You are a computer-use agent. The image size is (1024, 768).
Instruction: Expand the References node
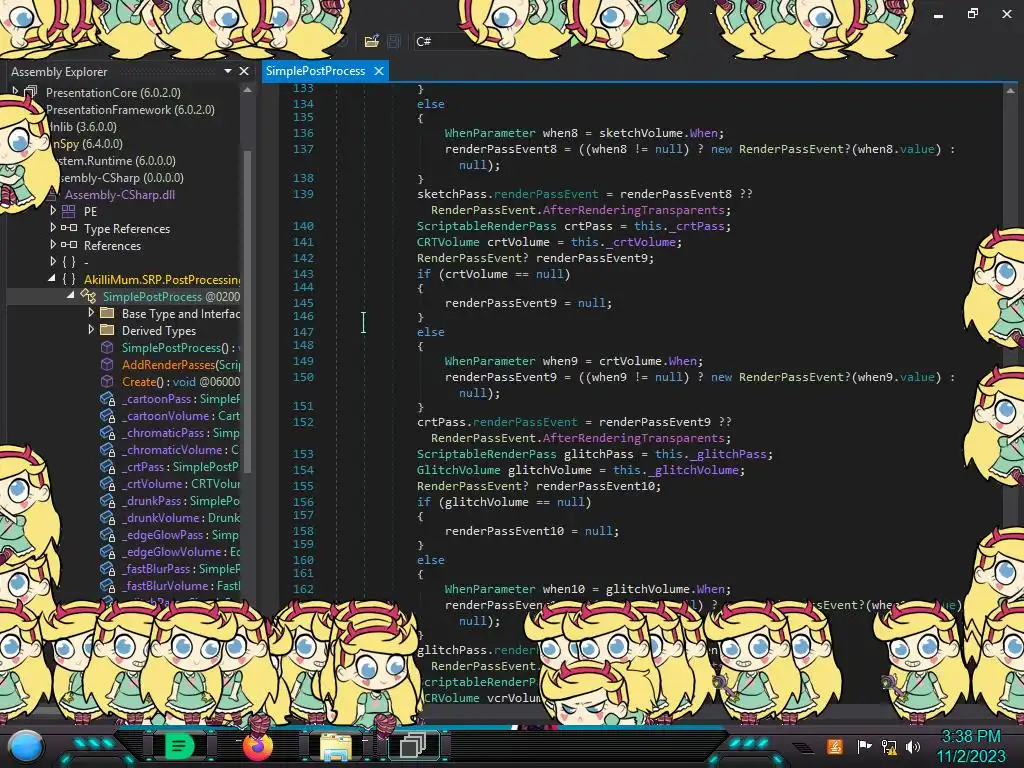point(53,244)
